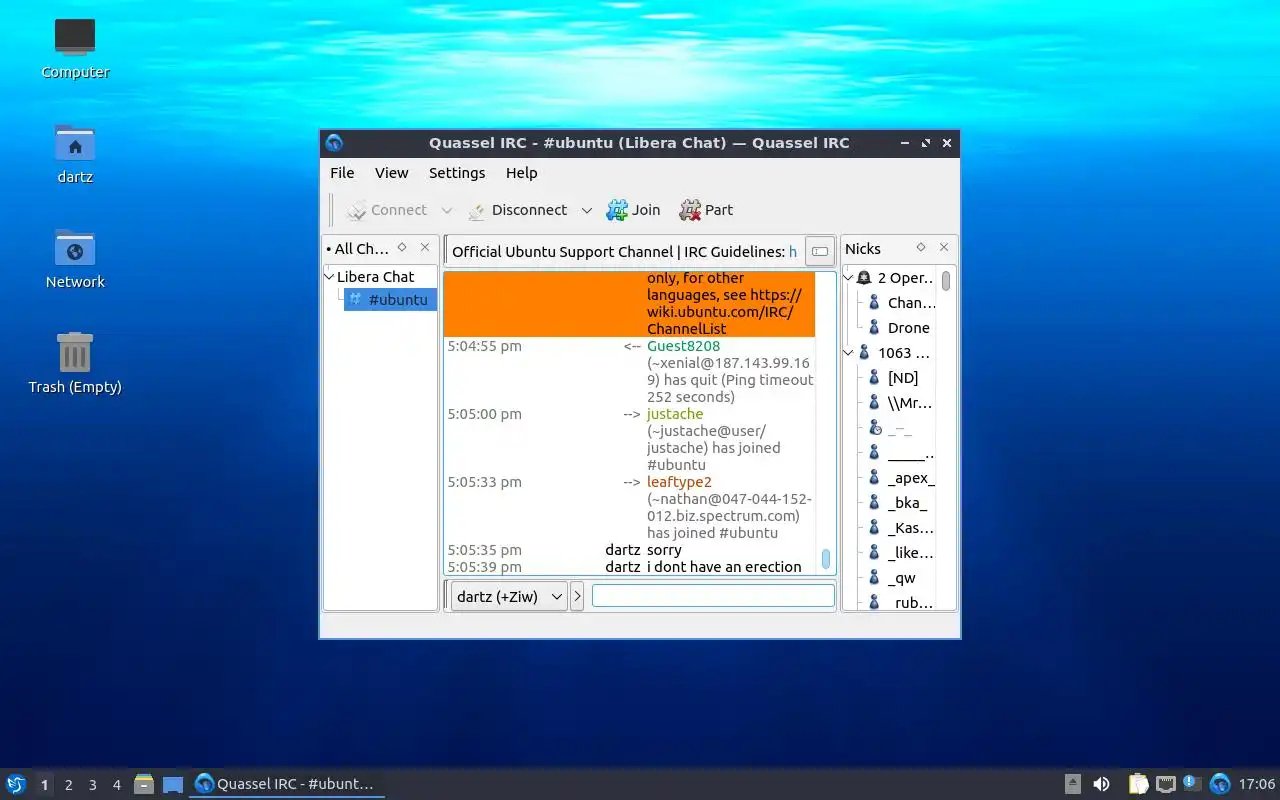Click the Guest8208 nickname in chat
Screen dimensions: 1280x800
683,346
